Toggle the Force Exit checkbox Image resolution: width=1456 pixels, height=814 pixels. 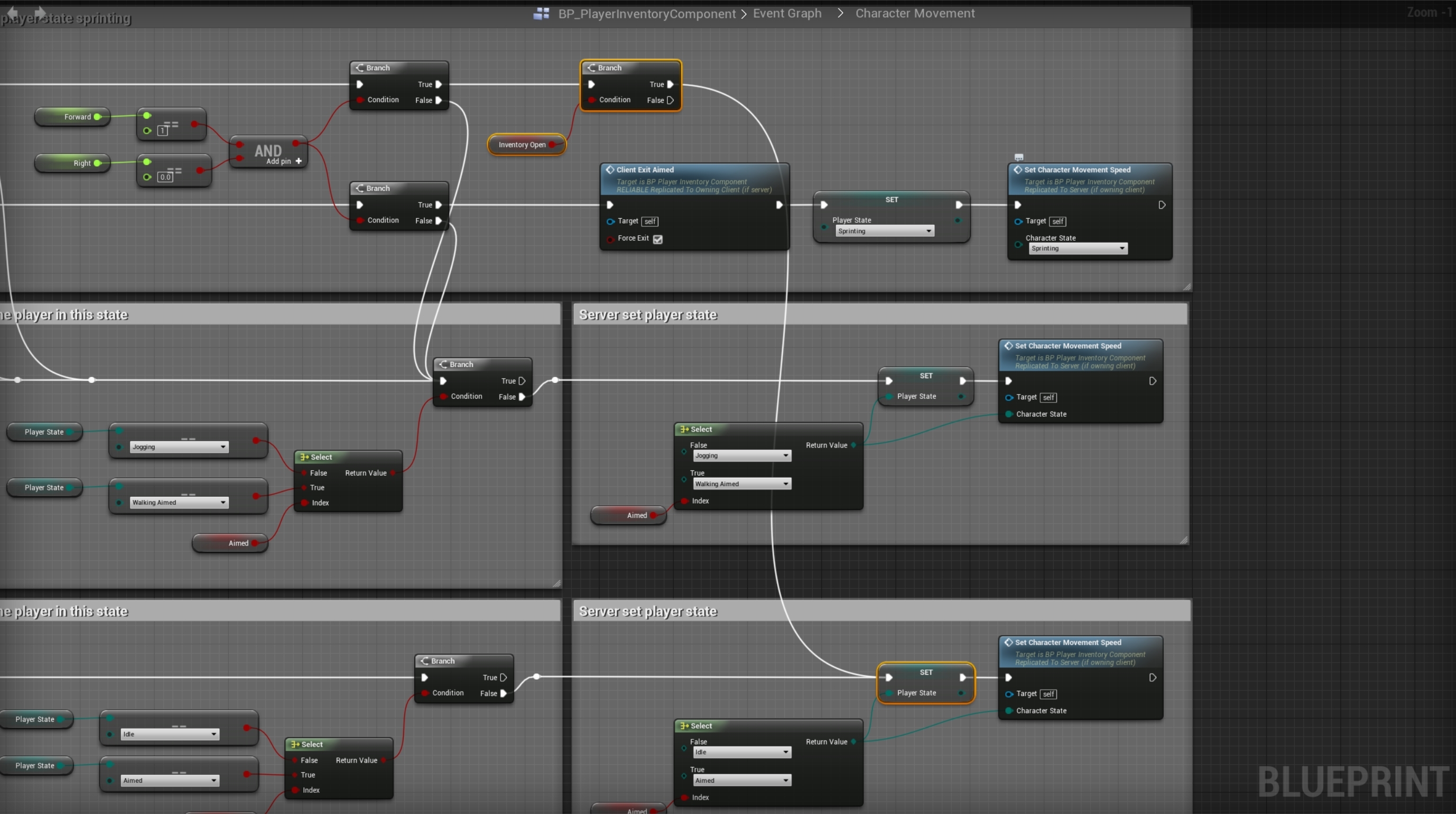click(657, 239)
